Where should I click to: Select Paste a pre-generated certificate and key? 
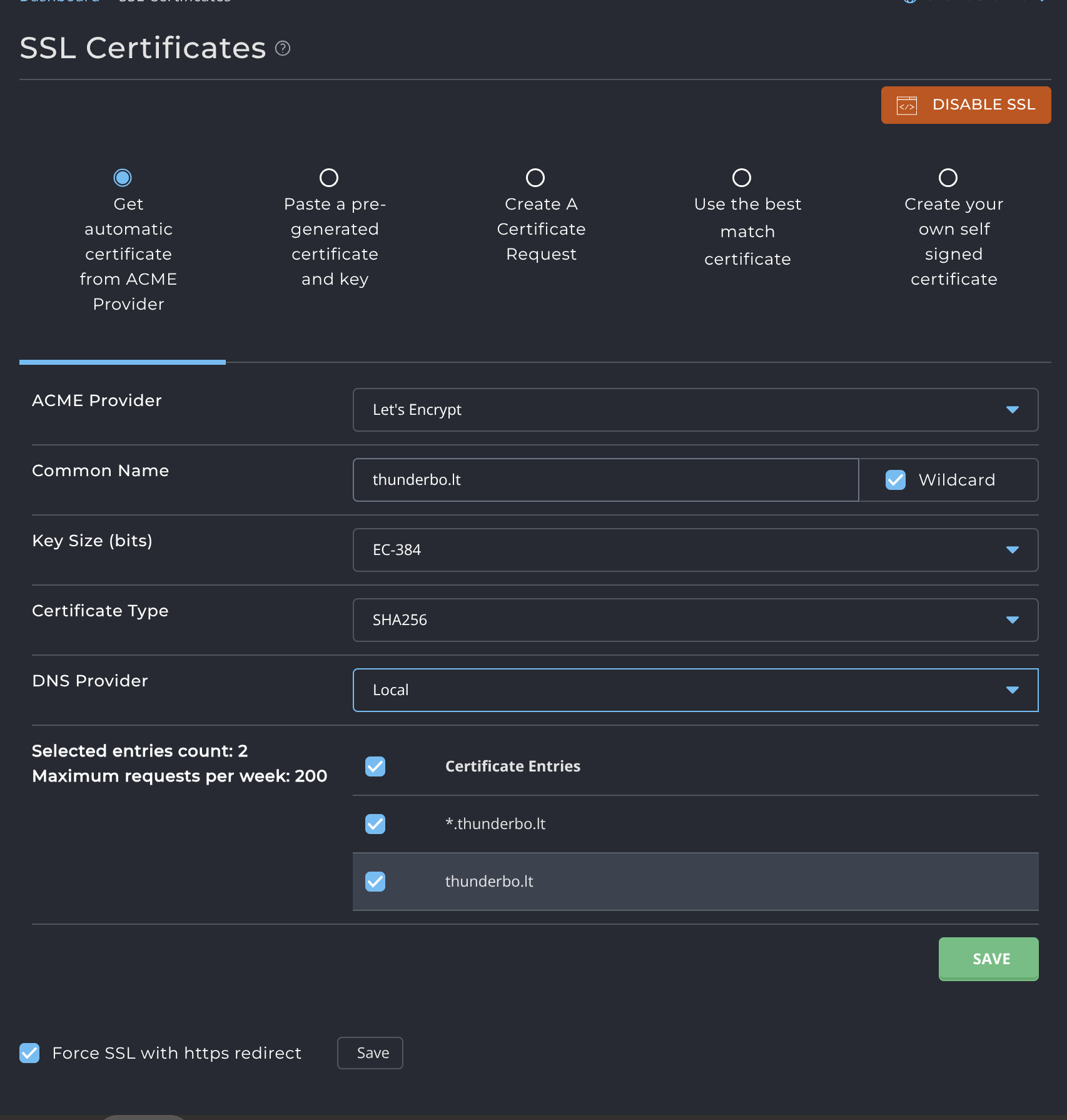point(329,178)
